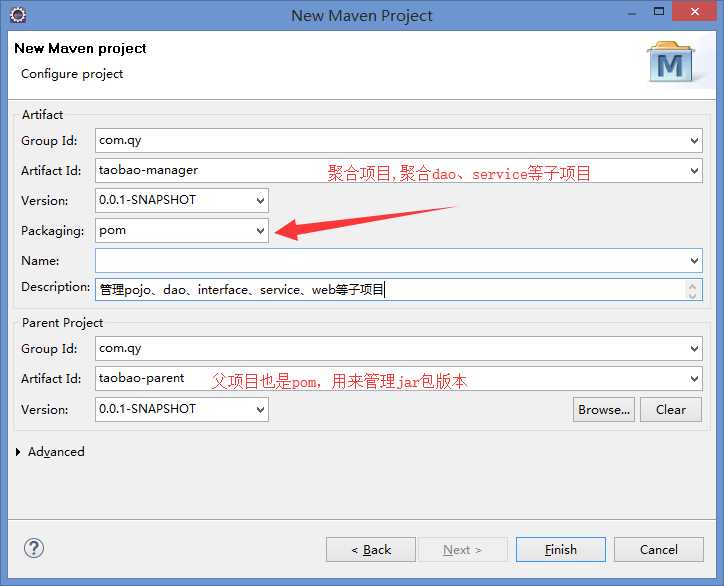Screen dimensions: 724x586
Task: Open the Packaging pom dropdown arrow
Action: pyautogui.click(x=260, y=231)
